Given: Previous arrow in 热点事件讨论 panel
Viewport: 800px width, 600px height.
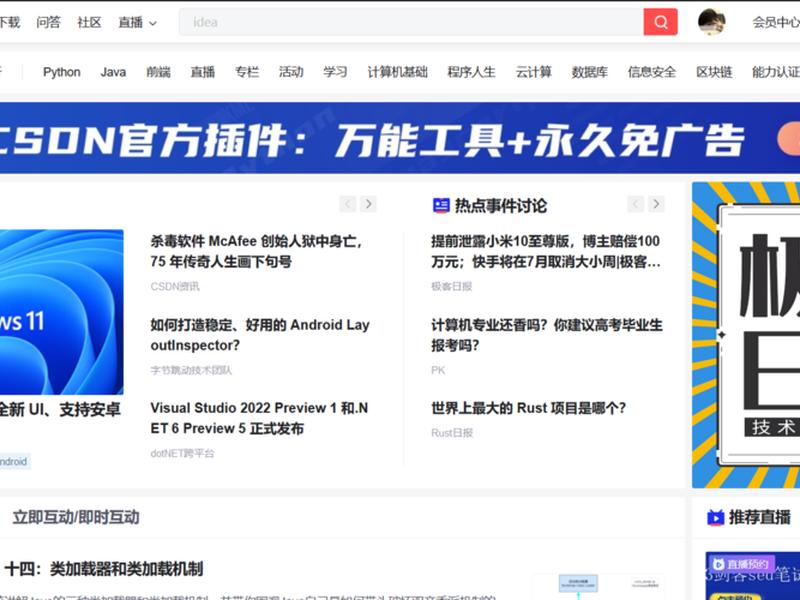Looking at the screenshot, I should pos(635,204).
